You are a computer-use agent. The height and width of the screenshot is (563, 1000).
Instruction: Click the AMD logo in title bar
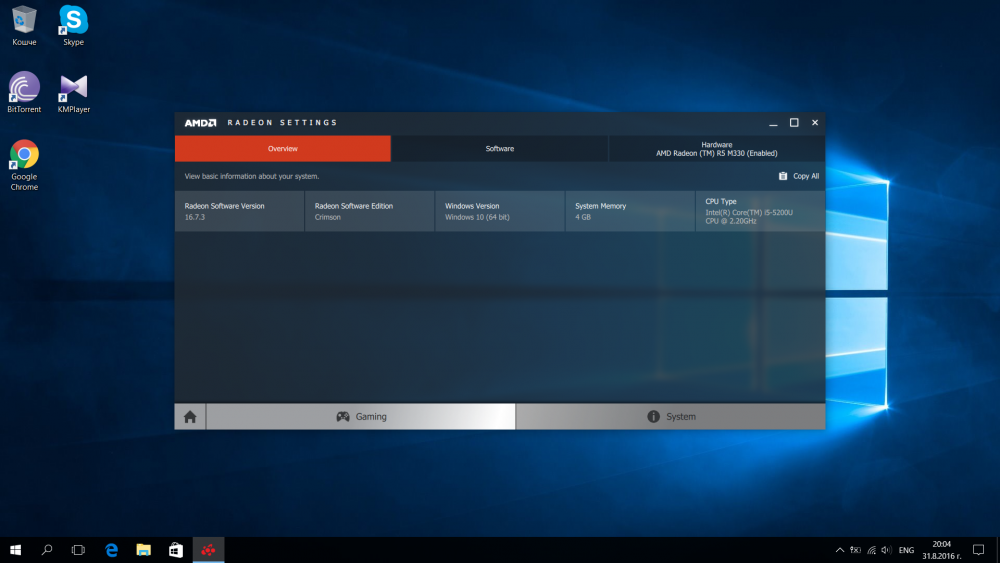coord(200,122)
